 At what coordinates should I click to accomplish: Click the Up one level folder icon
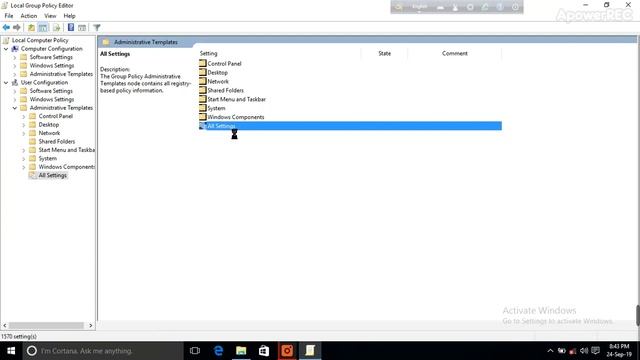pos(31,28)
